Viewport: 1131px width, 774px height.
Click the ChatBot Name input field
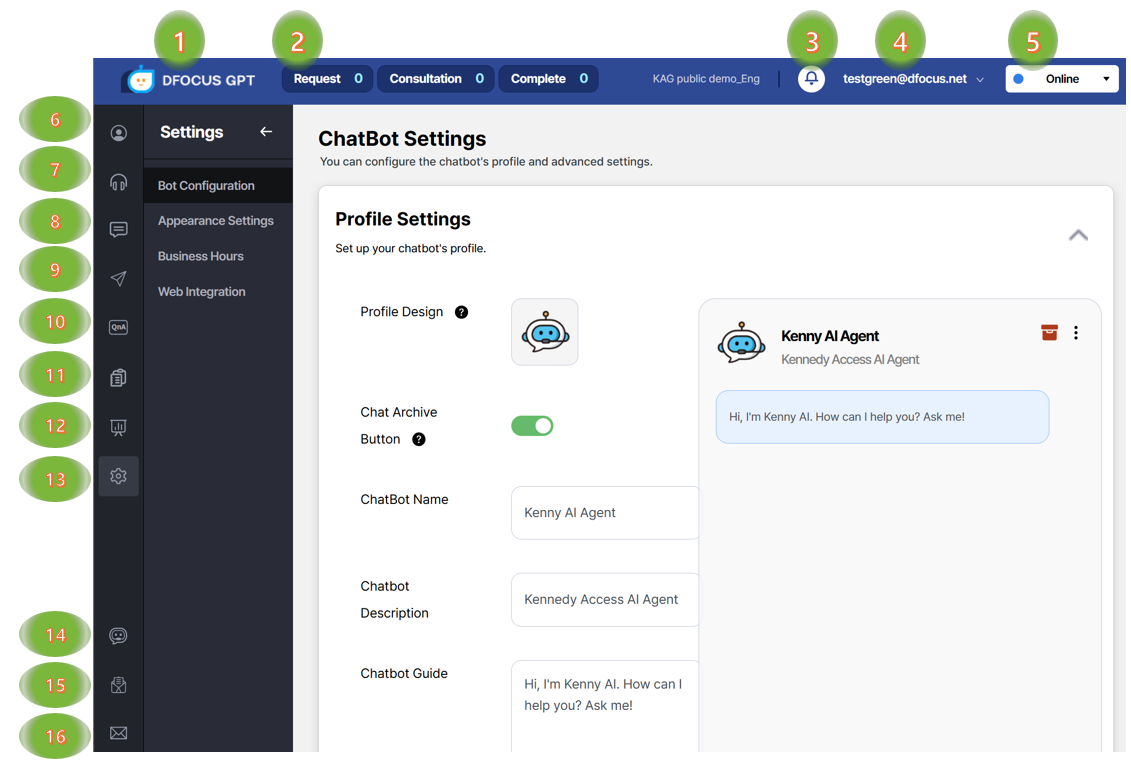[604, 513]
